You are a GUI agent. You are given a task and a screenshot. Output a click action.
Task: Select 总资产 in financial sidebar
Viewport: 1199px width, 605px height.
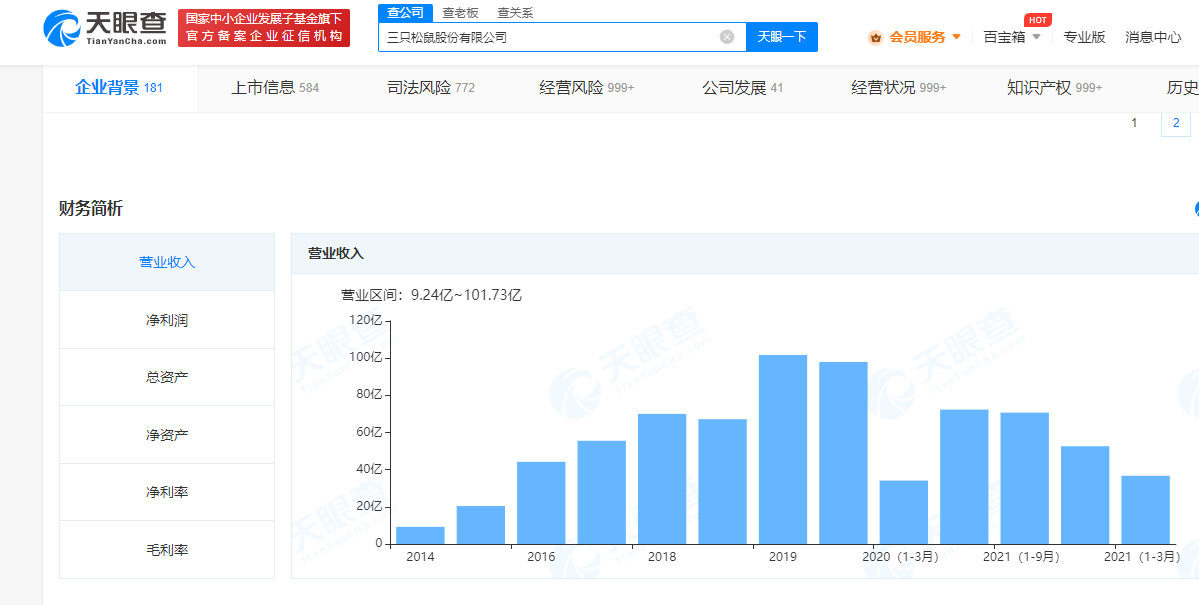point(167,377)
